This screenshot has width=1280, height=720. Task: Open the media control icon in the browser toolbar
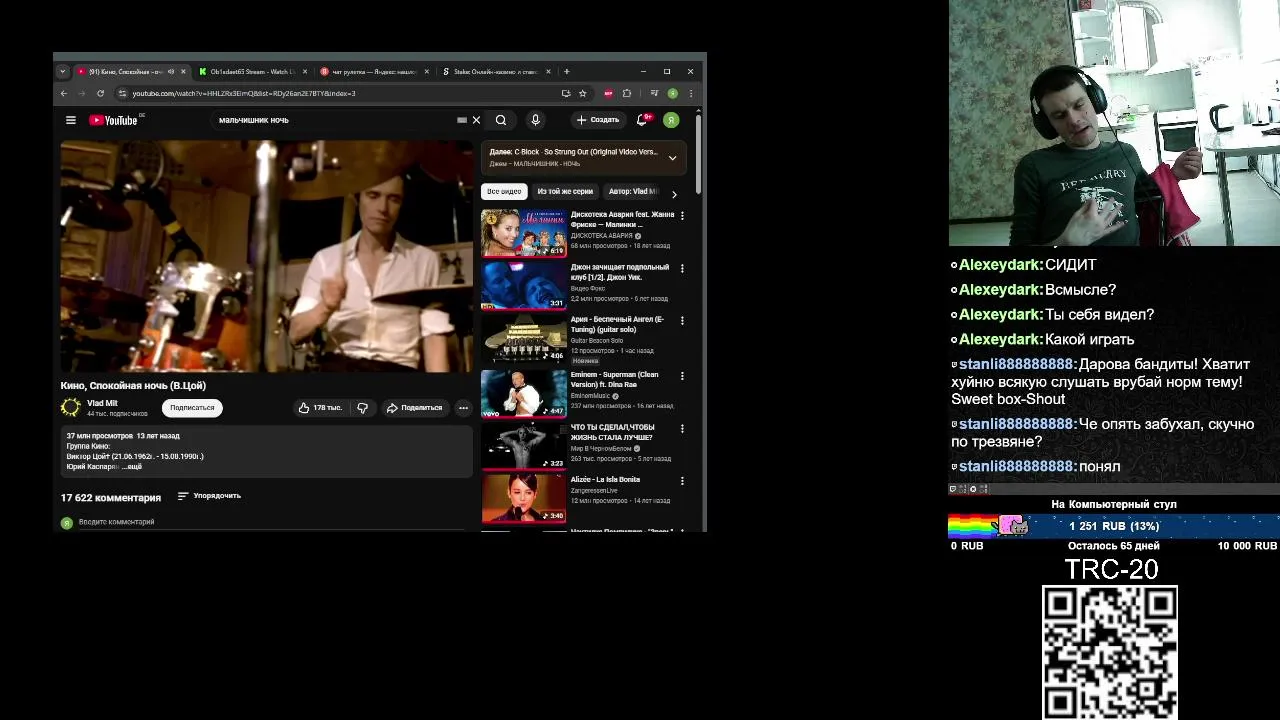654,93
